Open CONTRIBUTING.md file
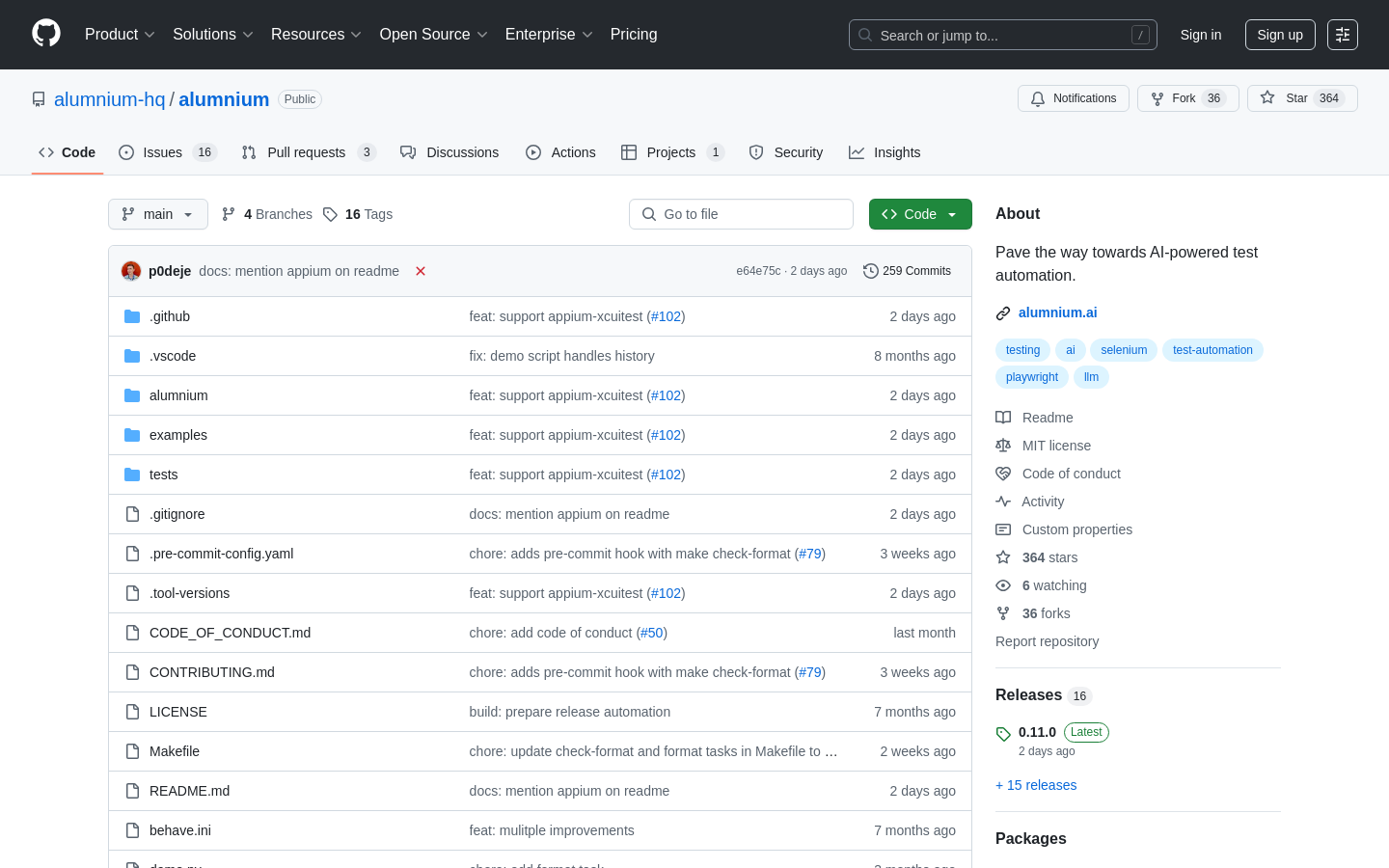Viewport: 1389px width, 868px height. pos(212,672)
